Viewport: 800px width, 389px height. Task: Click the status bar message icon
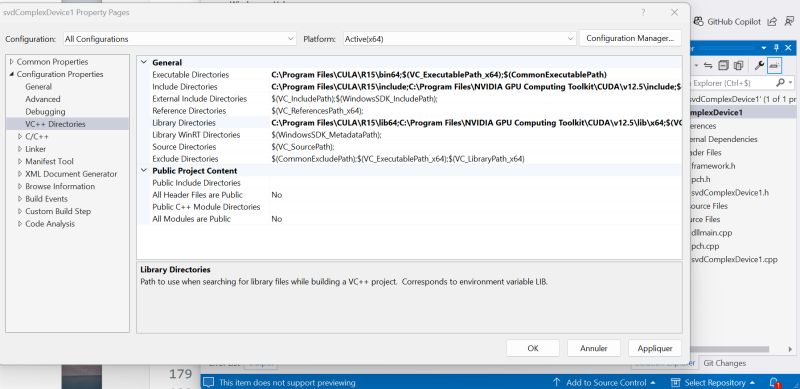click(x=208, y=382)
